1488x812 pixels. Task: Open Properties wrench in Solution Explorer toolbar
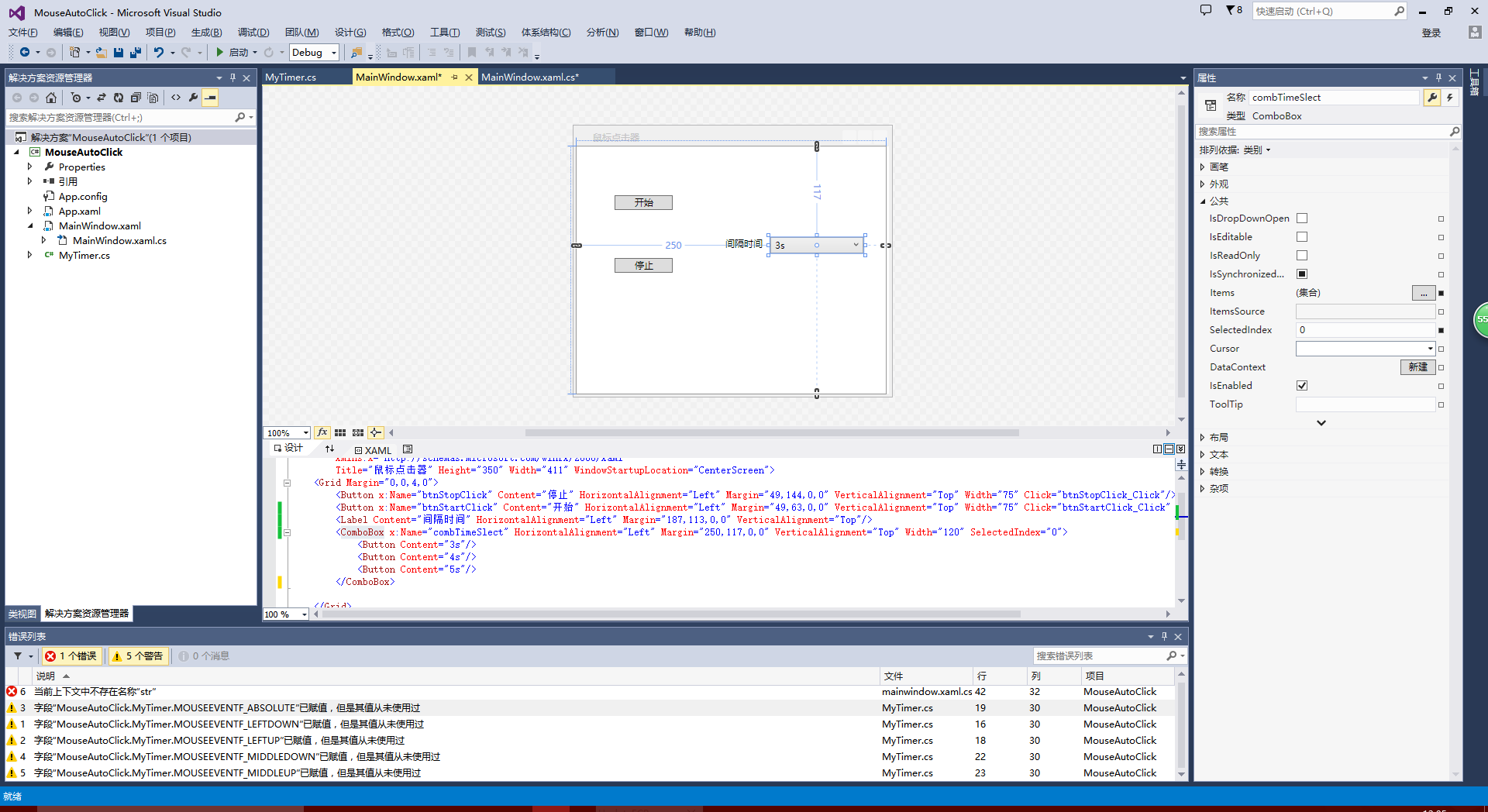[x=193, y=98]
